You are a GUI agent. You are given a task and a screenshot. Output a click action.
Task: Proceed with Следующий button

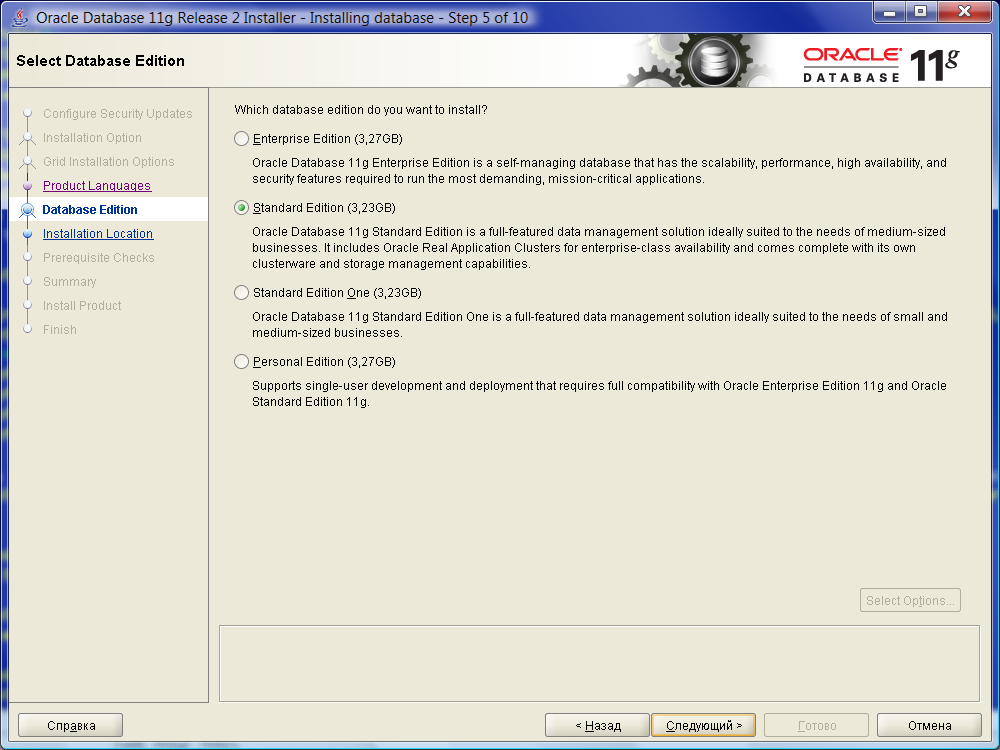coord(703,725)
